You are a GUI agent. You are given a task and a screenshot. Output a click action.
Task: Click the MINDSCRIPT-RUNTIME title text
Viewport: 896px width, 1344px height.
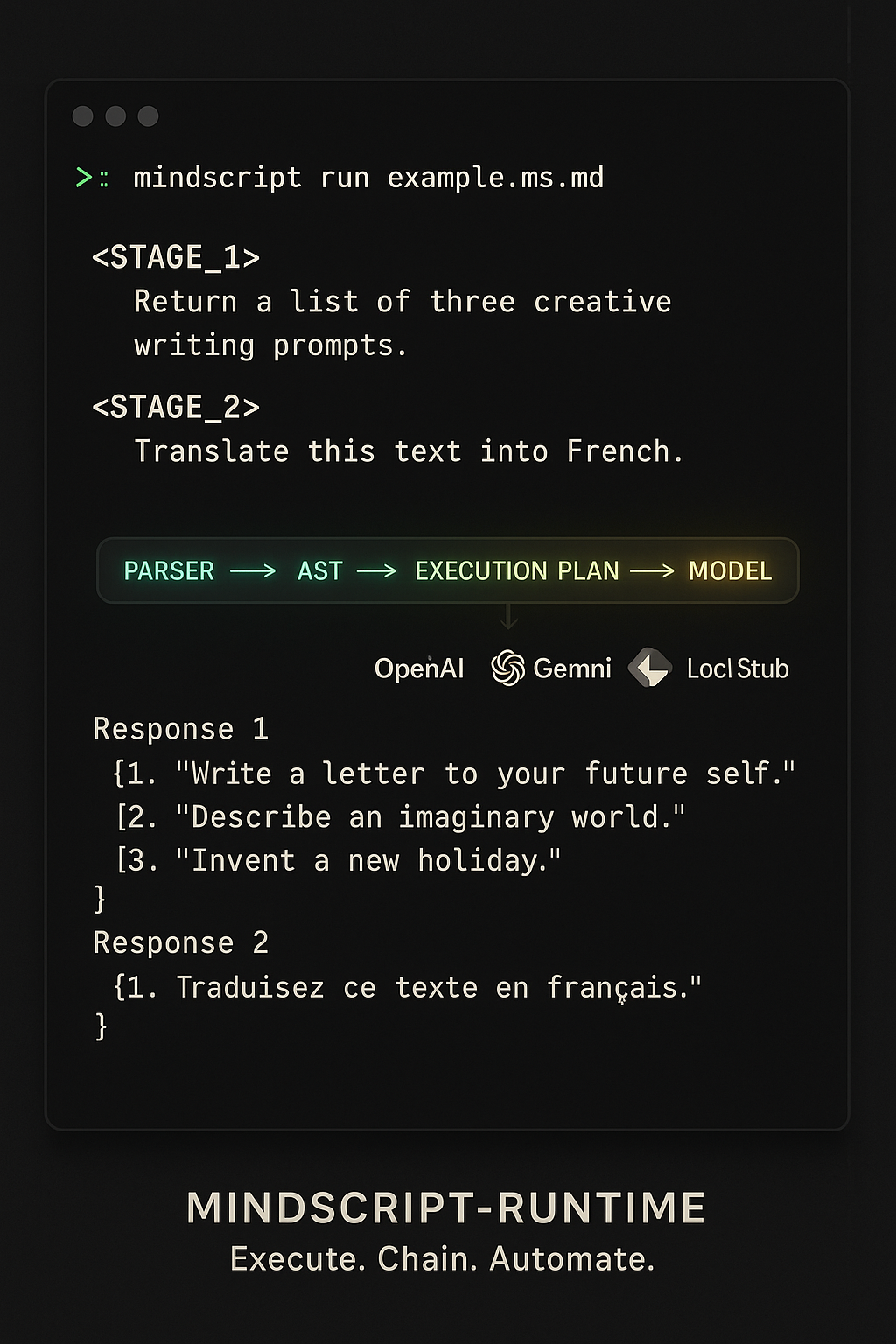[446, 1208]
